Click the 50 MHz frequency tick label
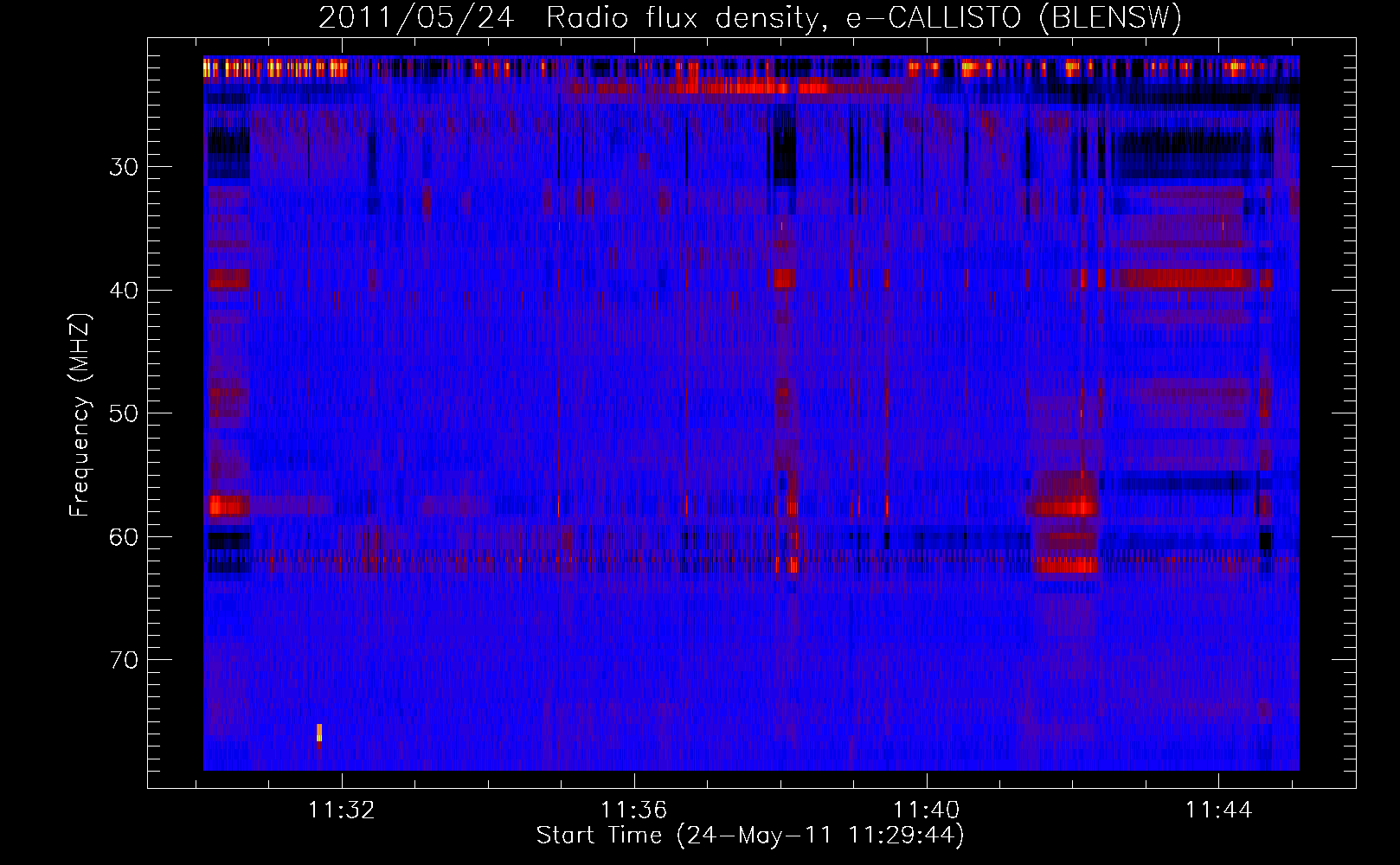This screenshot has height=865, width=1400. coord(124,413)
